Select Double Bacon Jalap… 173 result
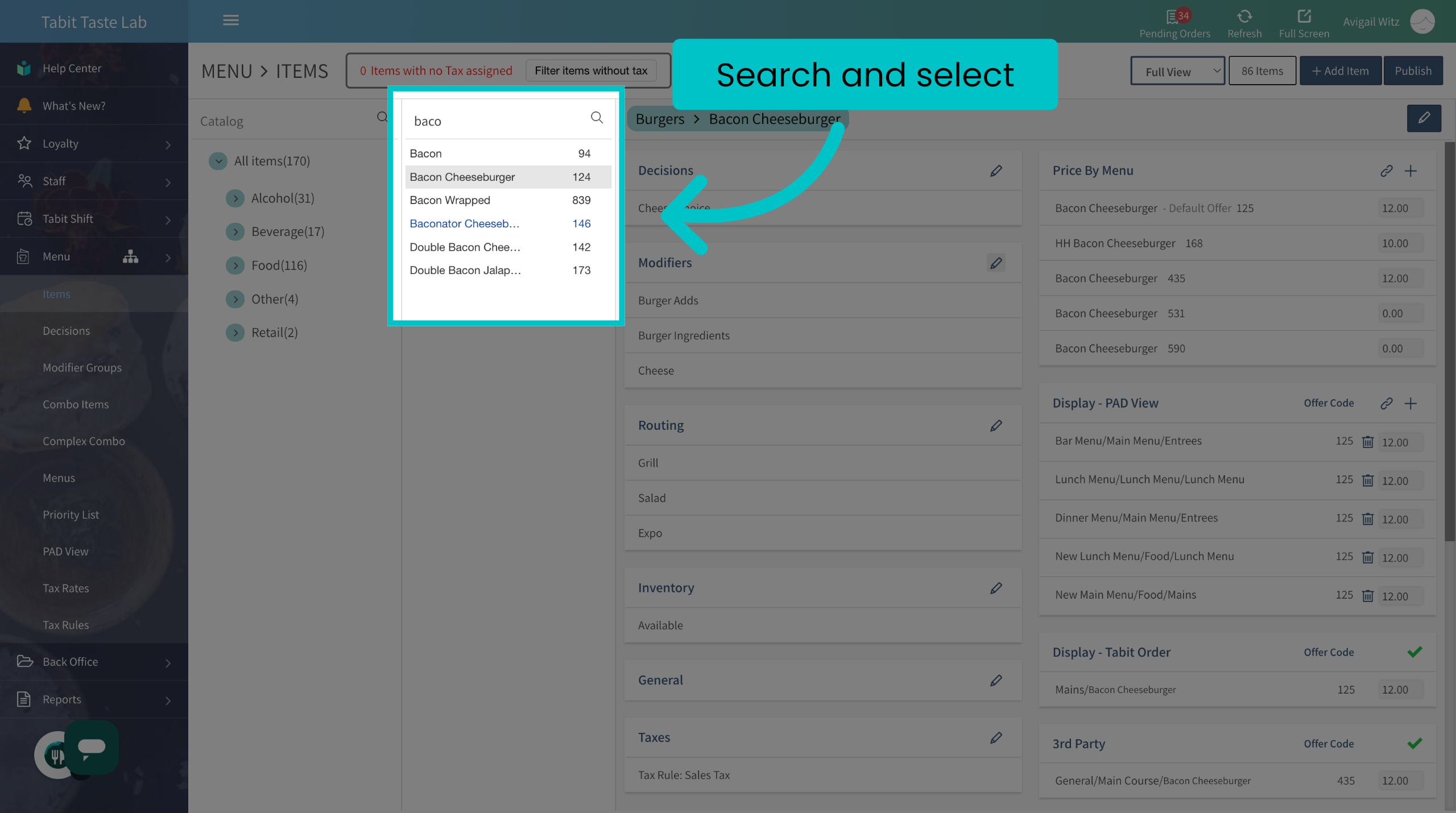The image size is (1456, 813). point(508,270)
